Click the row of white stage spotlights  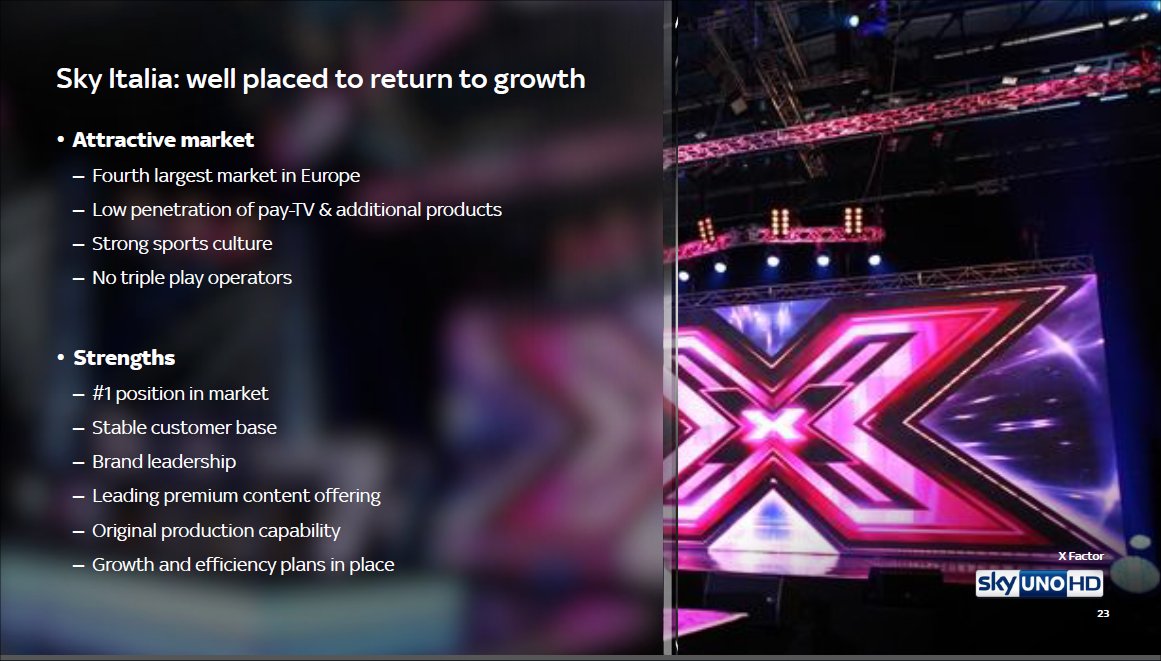tap(778, 263)
